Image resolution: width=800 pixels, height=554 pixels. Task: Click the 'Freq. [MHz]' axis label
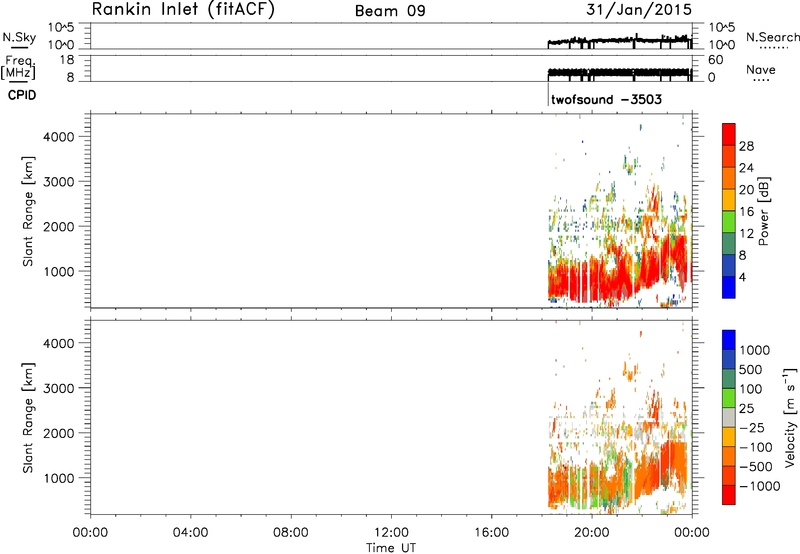pyautogui.click(x=18, y=68)
